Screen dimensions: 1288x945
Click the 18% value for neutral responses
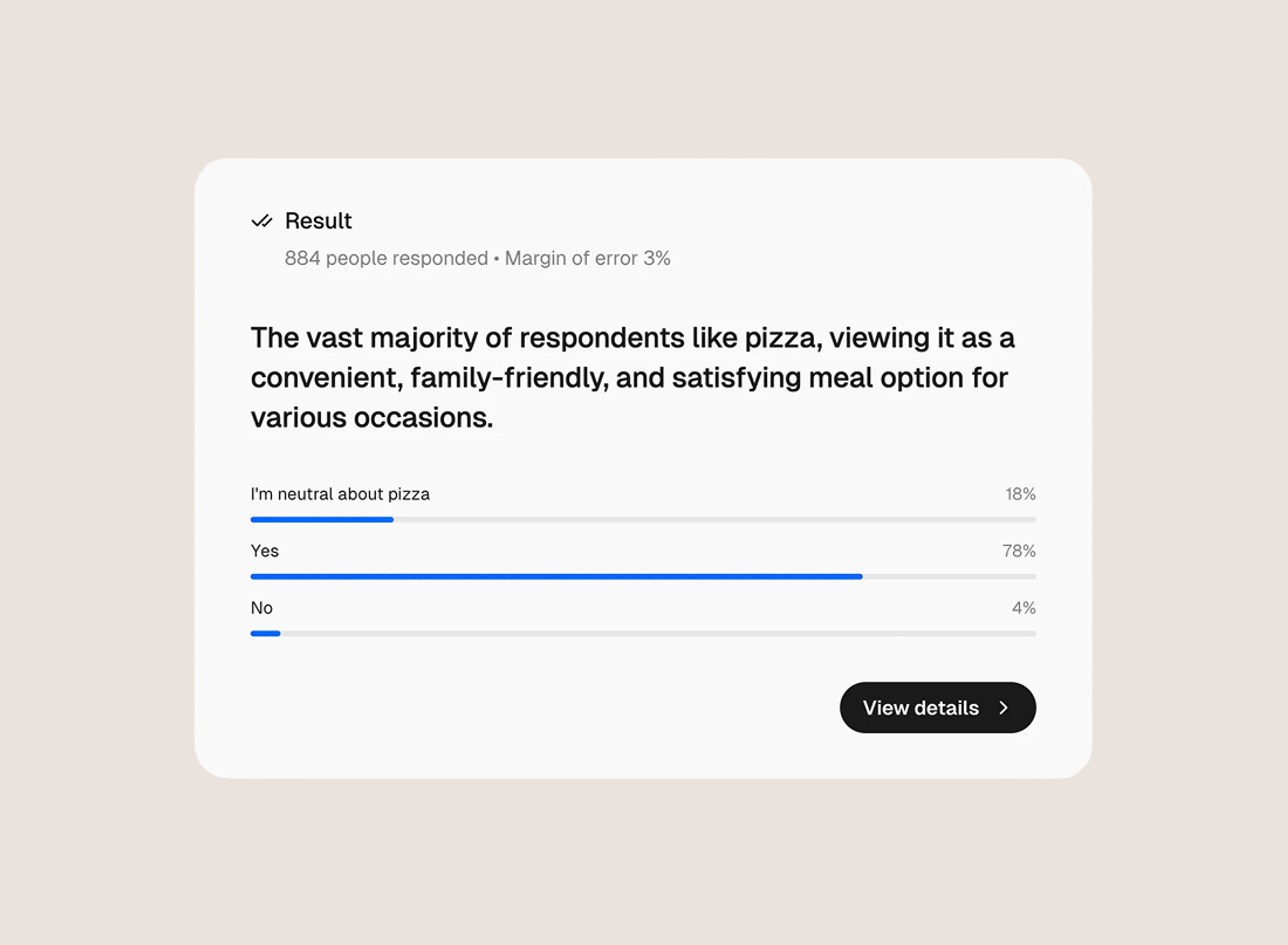1020,494
